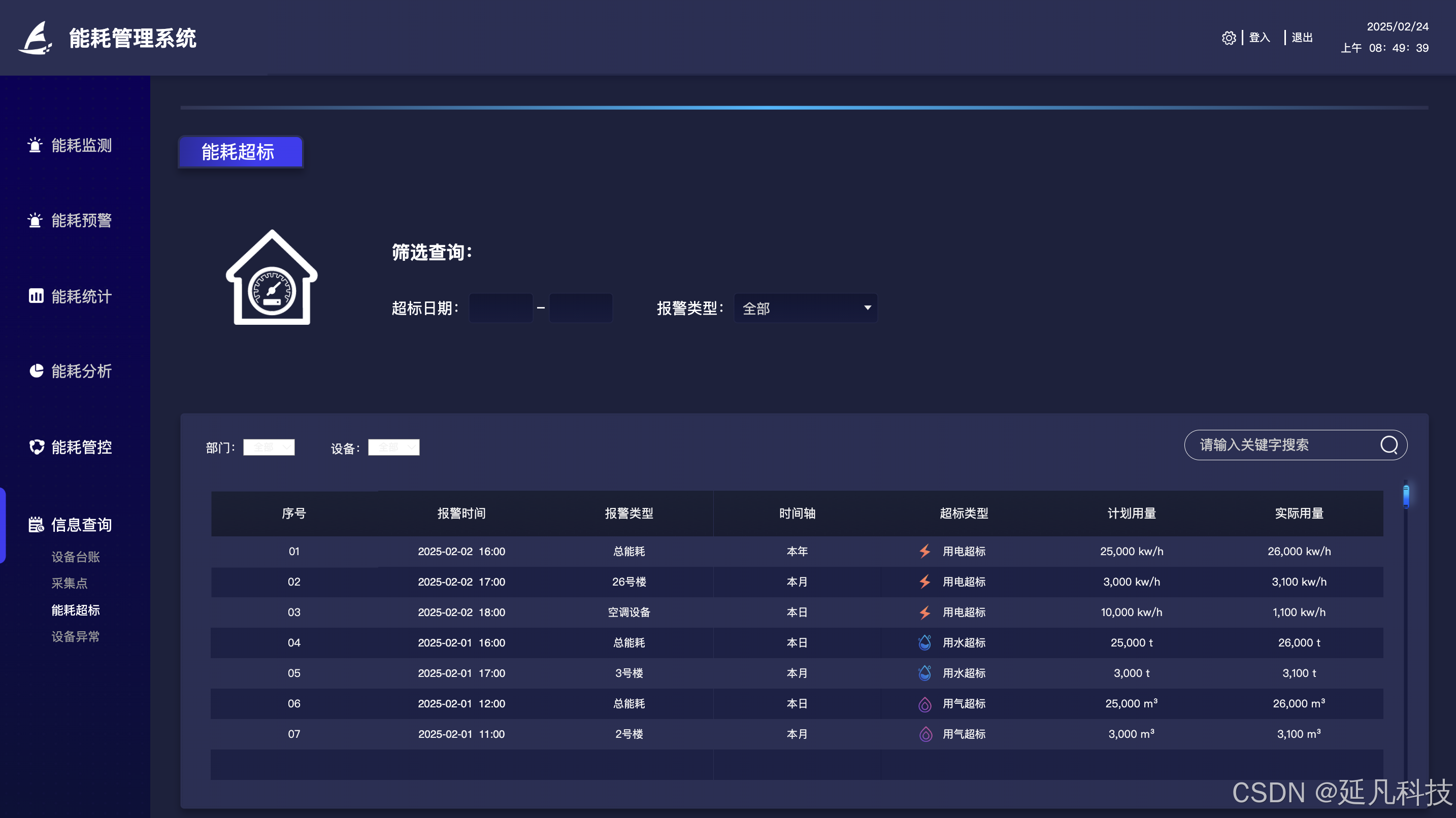Click lightning icon in row 01
This screenshot has height=818, width=1456.
pyautogui.click(x=924, y=552)
